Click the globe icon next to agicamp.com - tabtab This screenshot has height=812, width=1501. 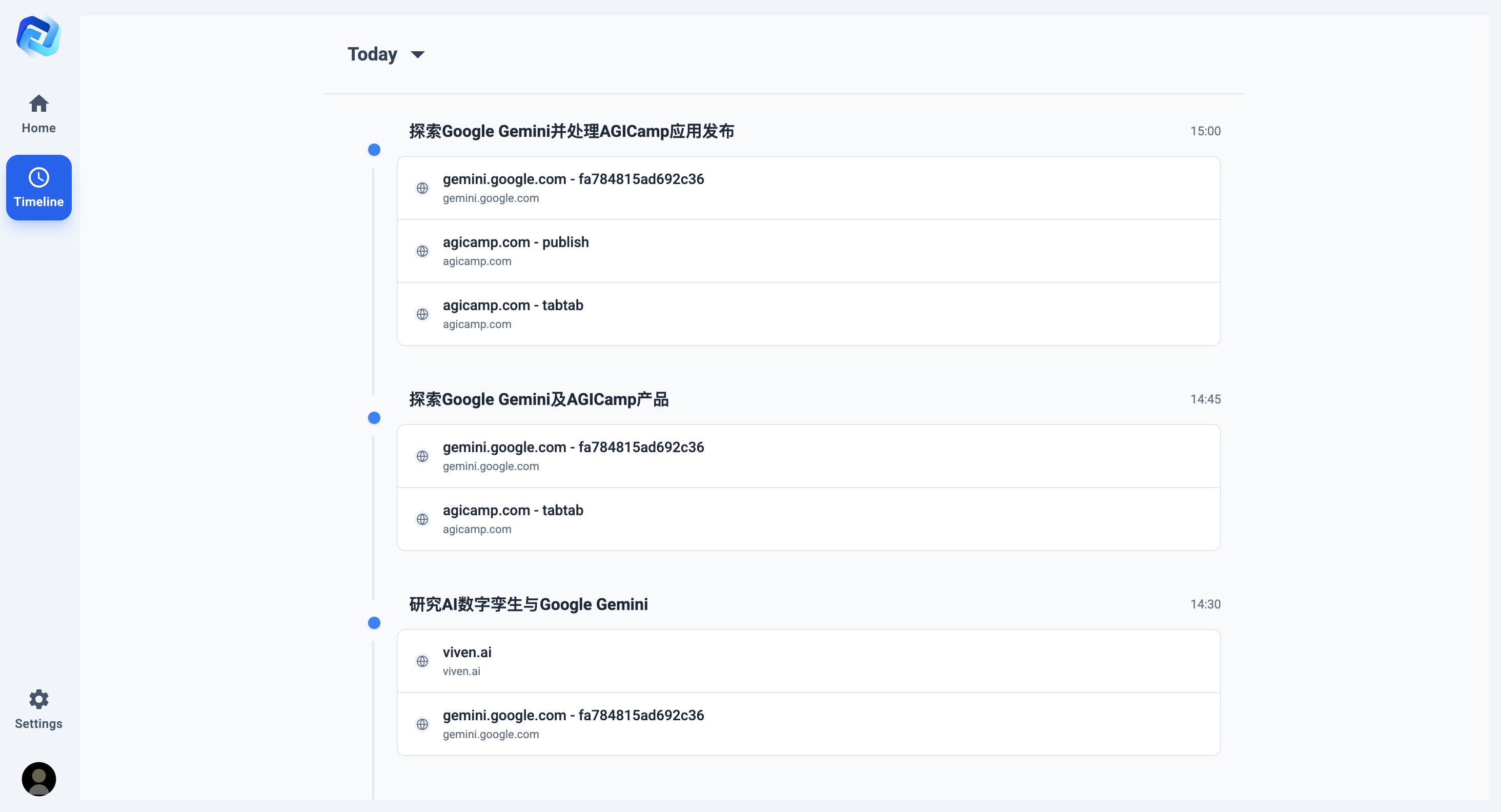pos(423,314)
